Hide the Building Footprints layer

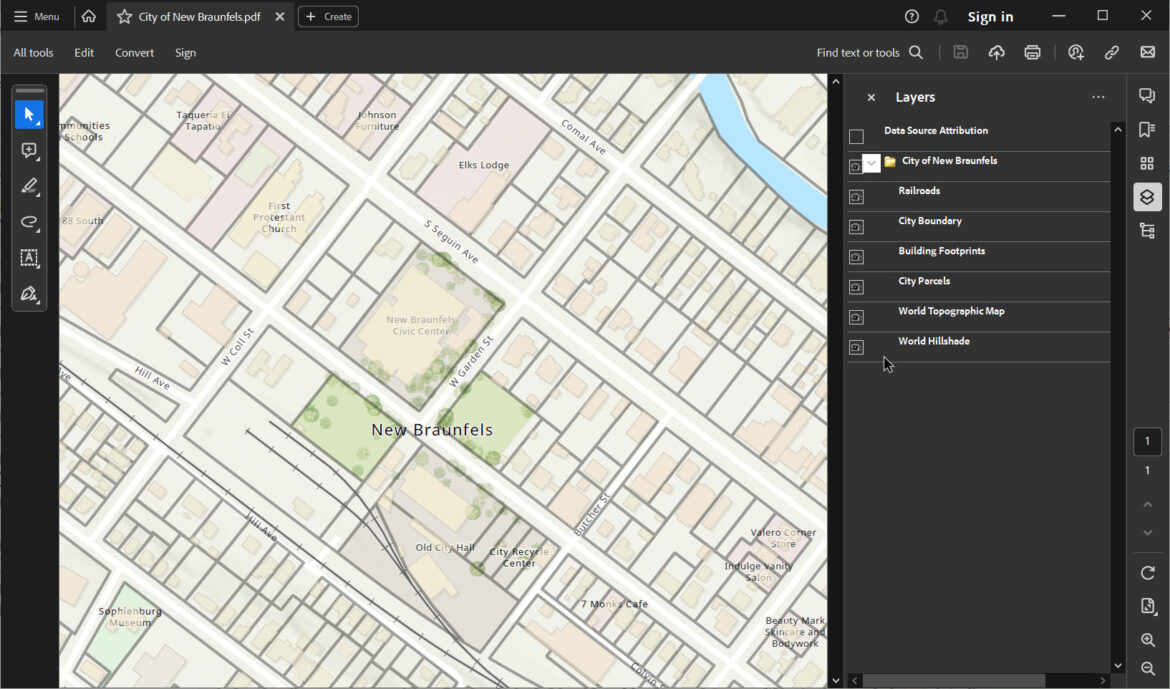pyautogui.click(x=856, y=257)
